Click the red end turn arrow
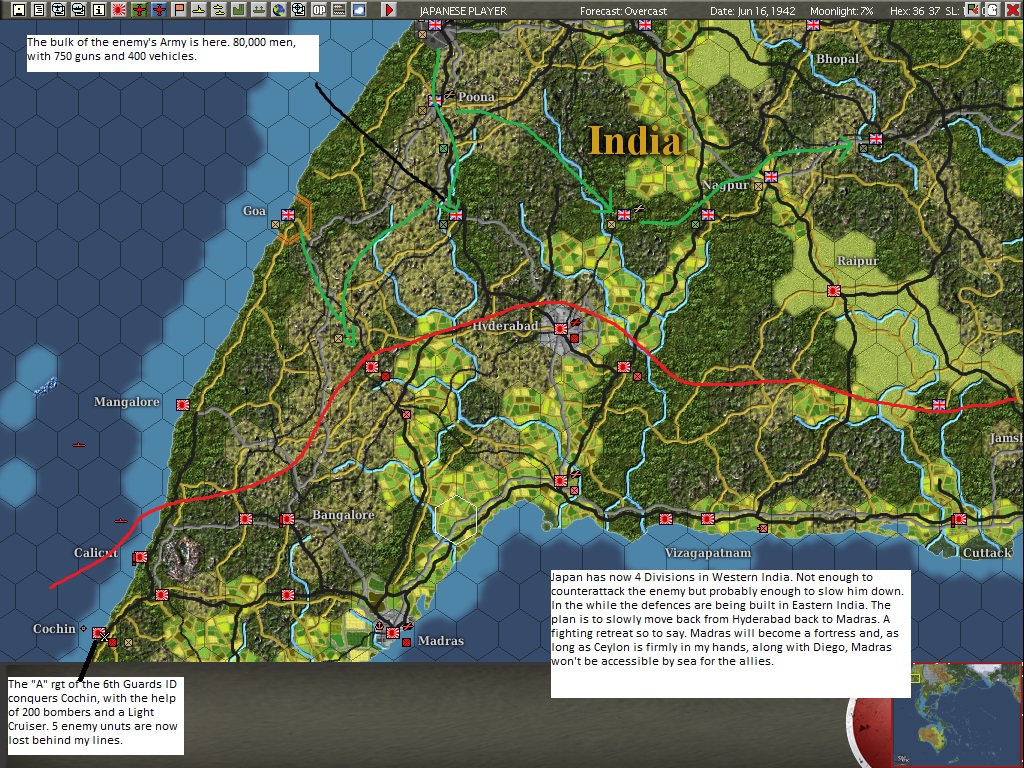 click(389, 9)
